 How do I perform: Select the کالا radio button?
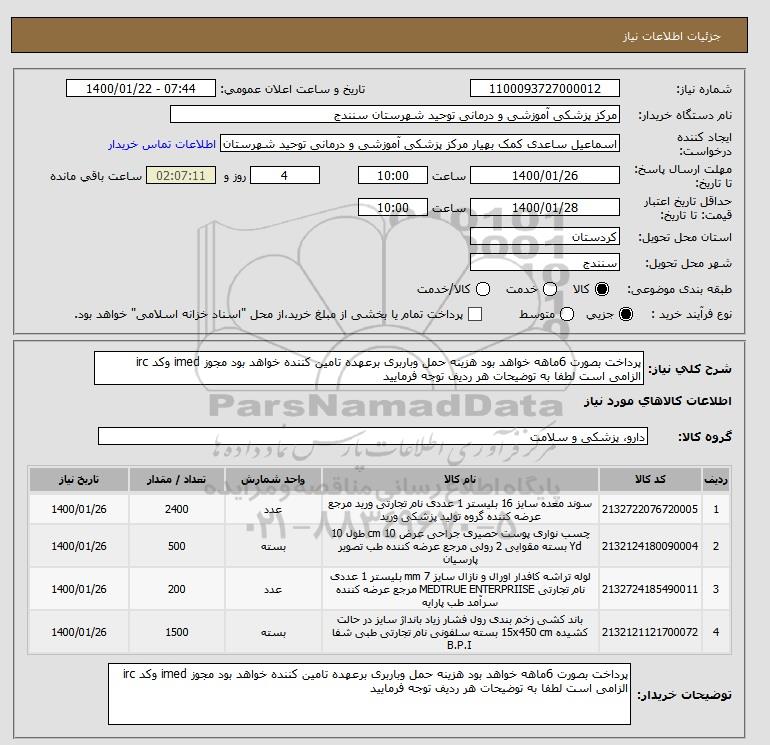click(x=602, y=289)
